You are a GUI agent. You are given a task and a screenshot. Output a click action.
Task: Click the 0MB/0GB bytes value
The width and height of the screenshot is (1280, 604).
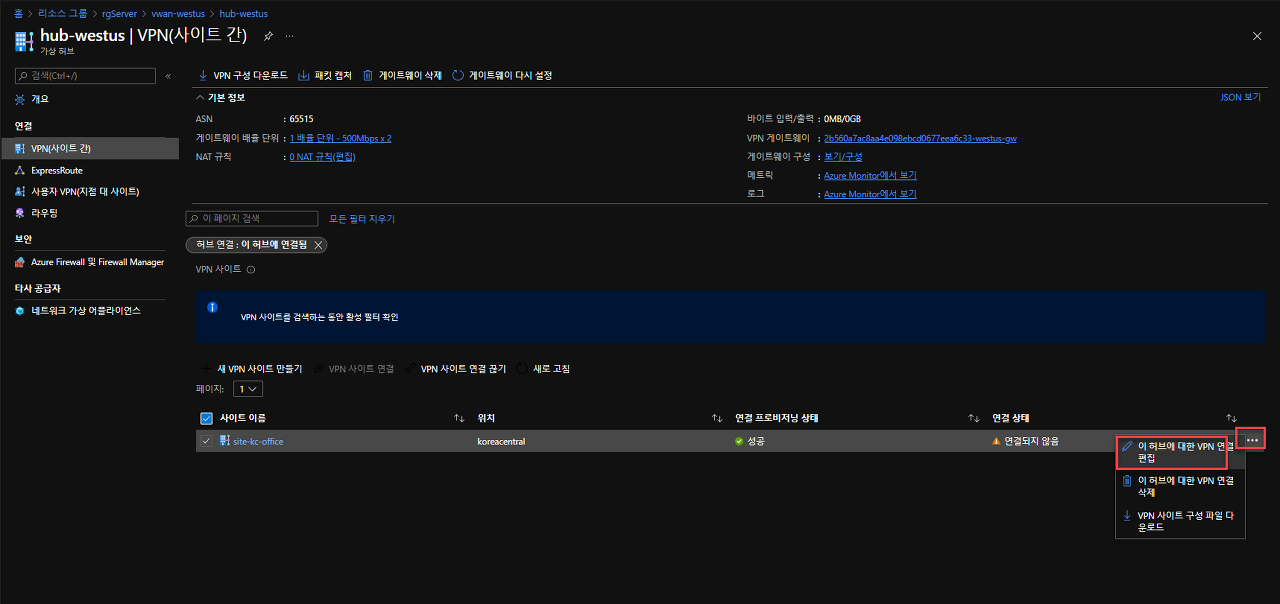(843, 119)
